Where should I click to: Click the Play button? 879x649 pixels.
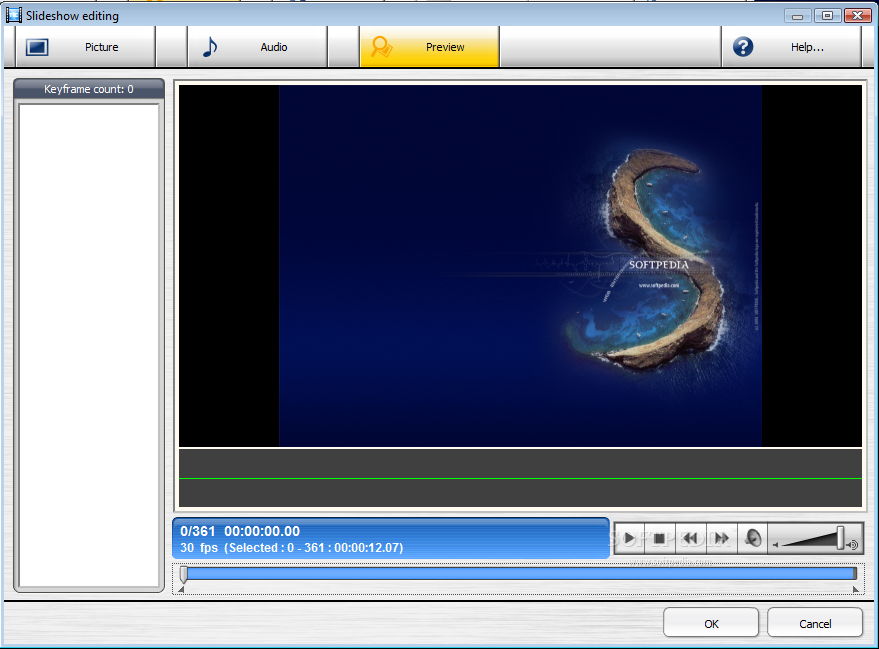click(630, 539)
